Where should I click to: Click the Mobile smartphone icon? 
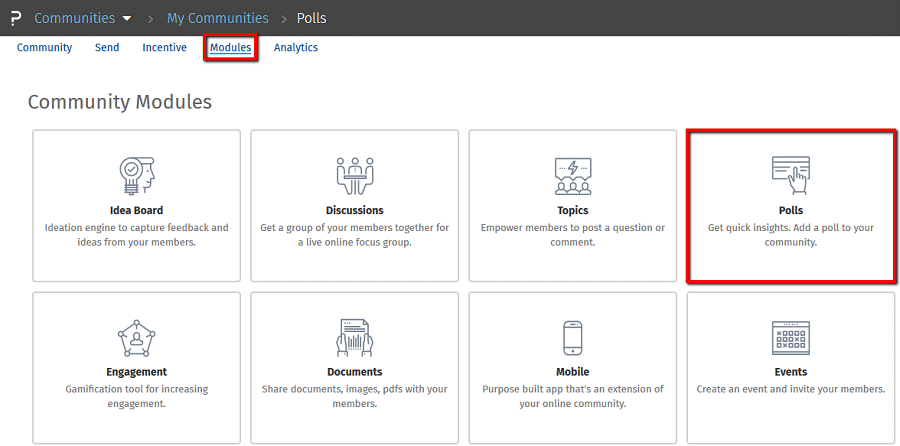pyautogui.click(x=573, y=339)
